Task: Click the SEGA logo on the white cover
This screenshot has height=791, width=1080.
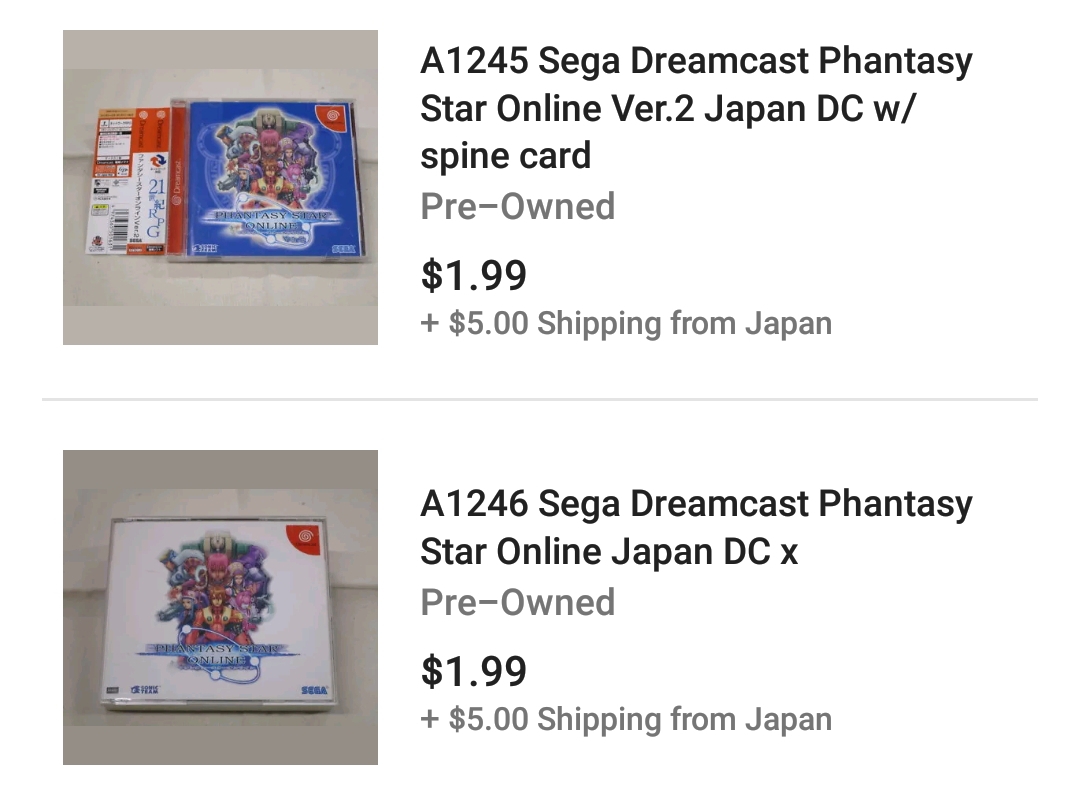Action: click(314, 690)
